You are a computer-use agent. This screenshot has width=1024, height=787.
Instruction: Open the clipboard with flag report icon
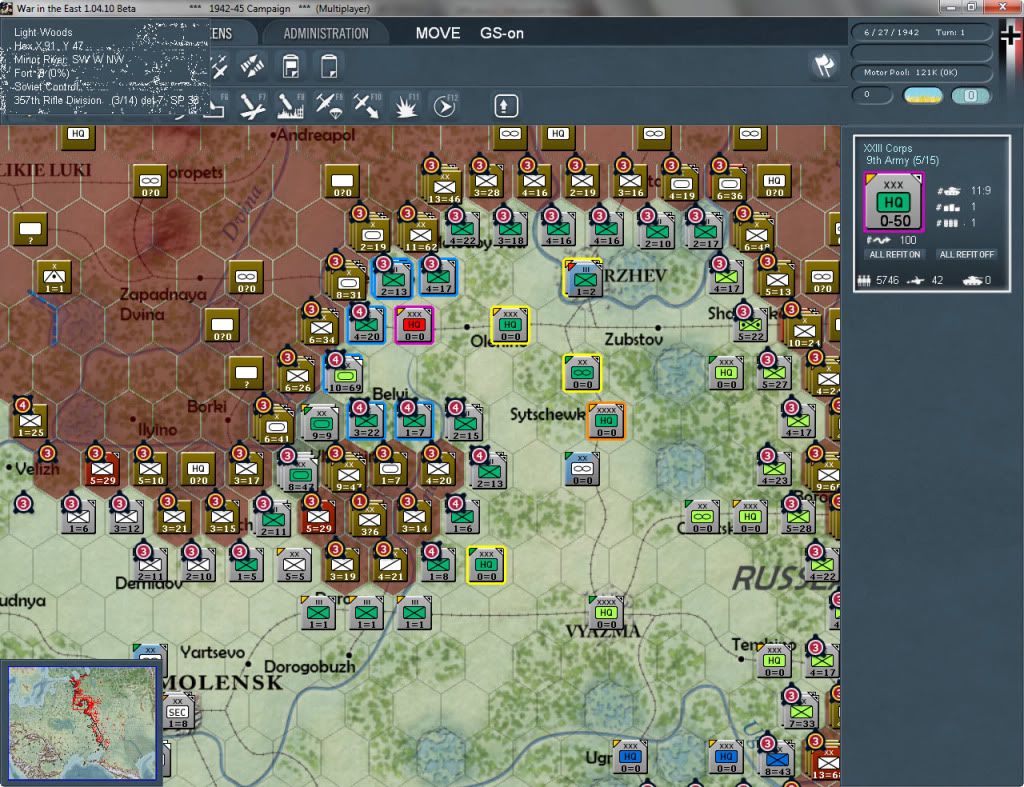coord(291,66)
